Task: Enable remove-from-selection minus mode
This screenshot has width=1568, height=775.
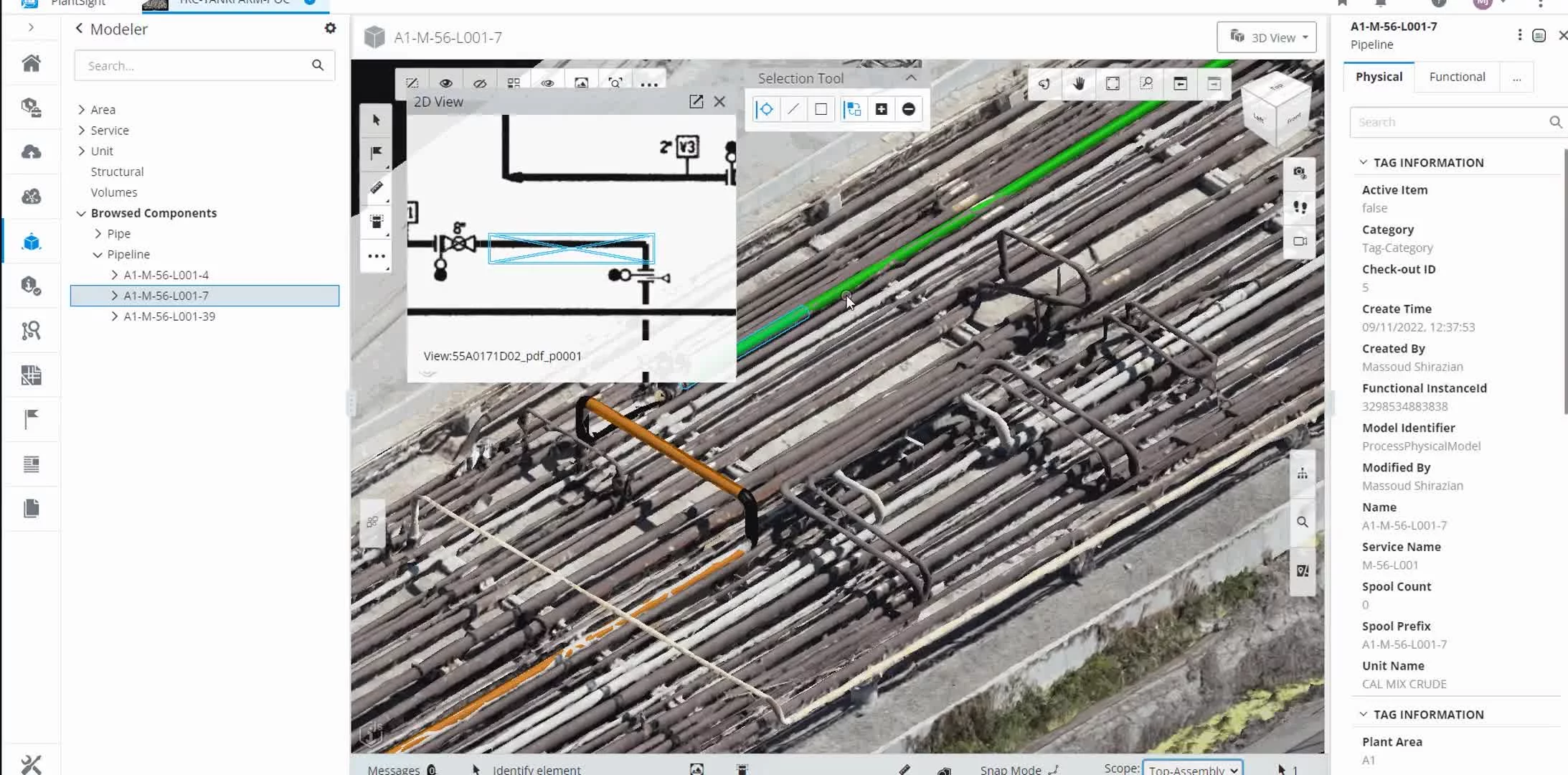Action: [909, 109]
